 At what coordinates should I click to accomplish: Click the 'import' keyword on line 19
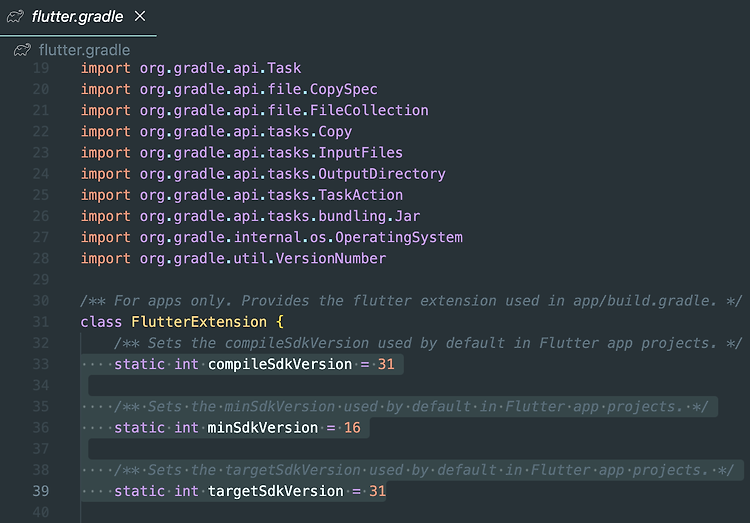tap(105, 68)
